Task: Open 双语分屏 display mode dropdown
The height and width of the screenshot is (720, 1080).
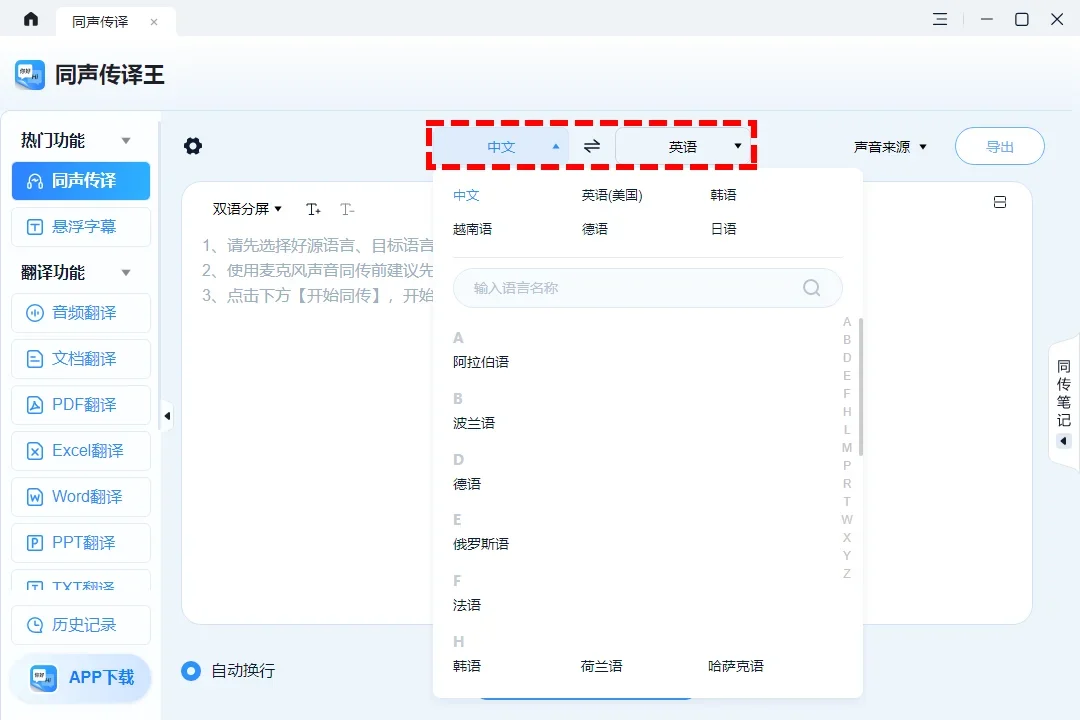Action: 247,209
